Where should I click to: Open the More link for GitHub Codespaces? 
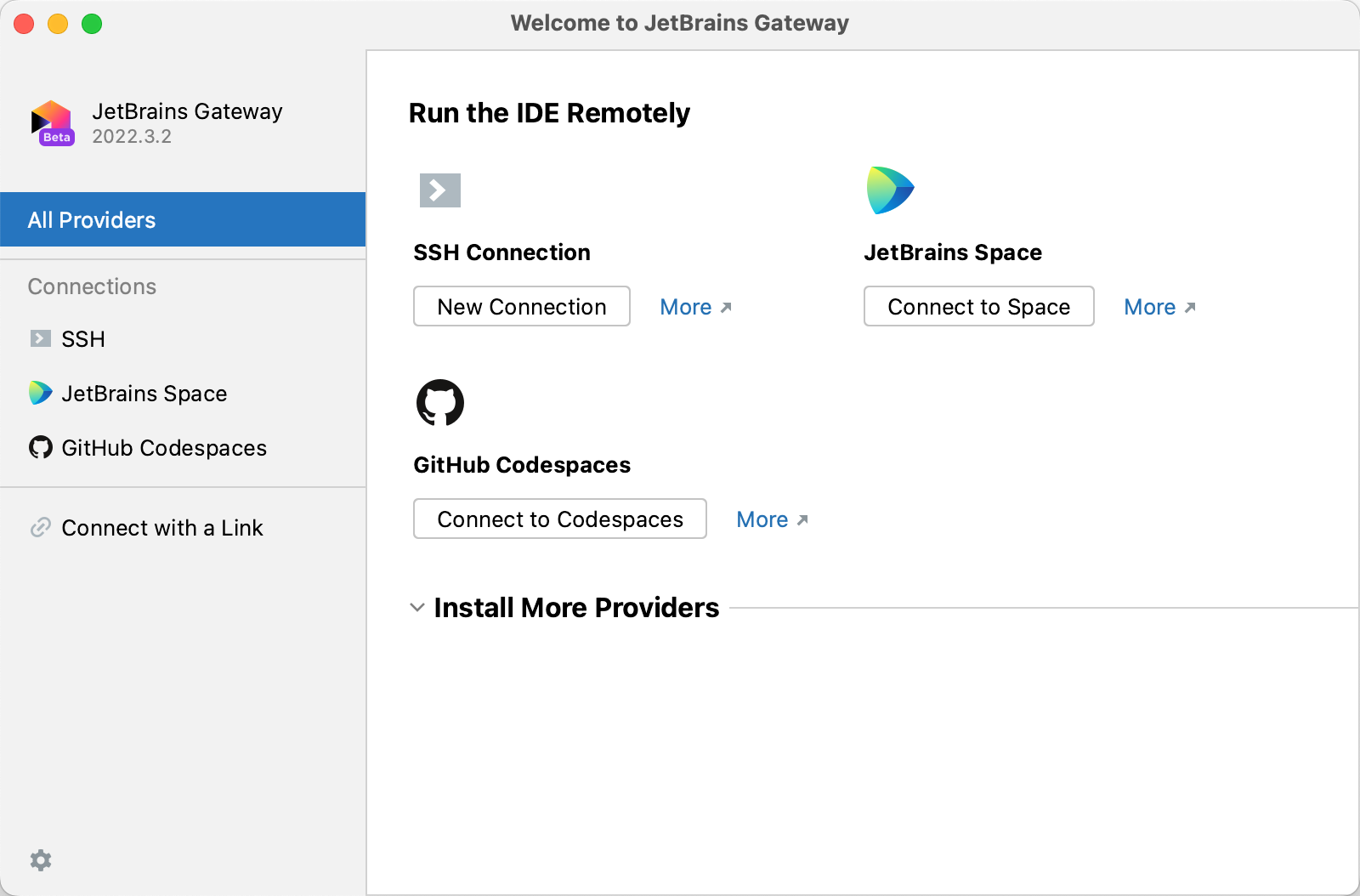(x=771, y=519)
